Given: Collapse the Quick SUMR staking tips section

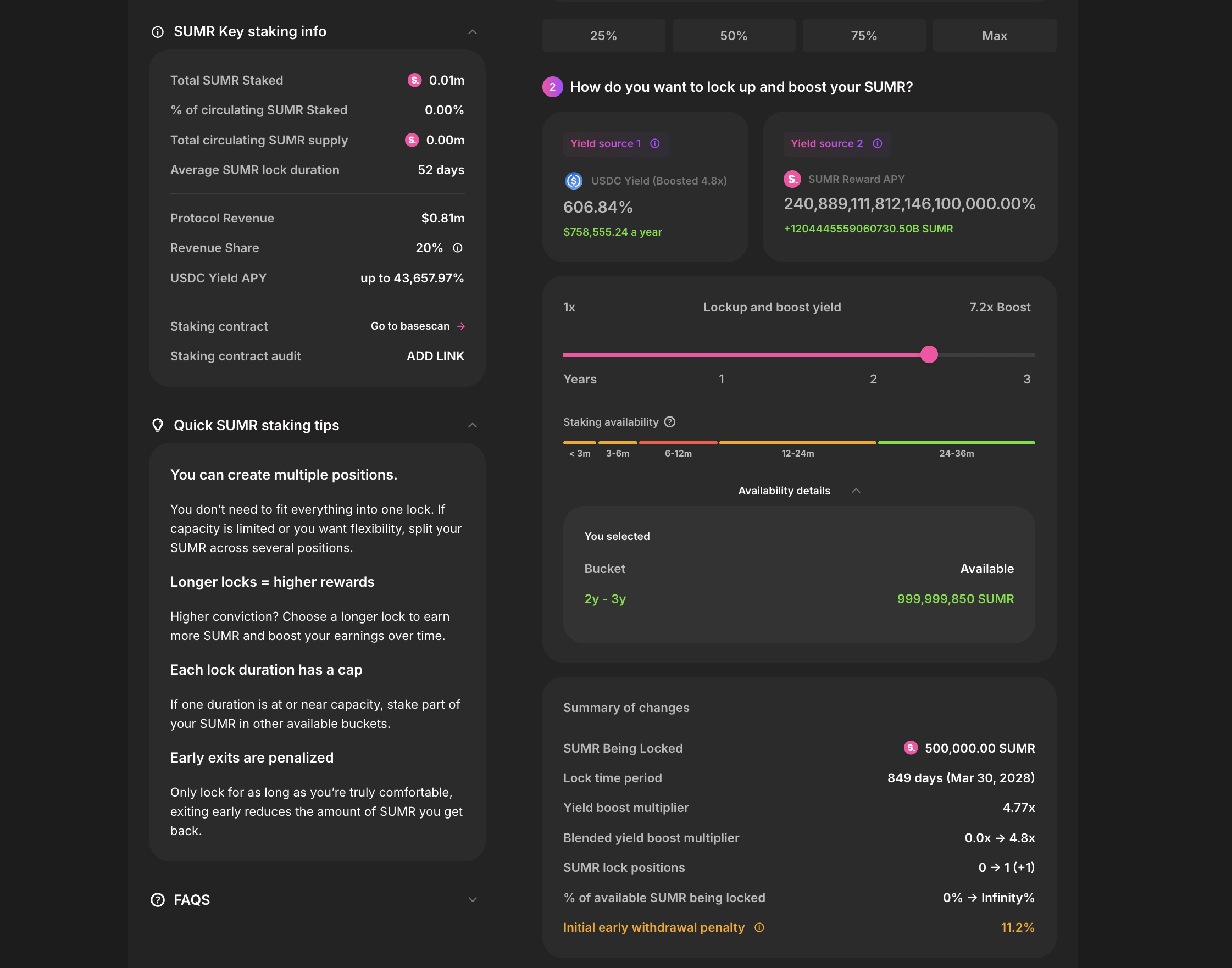Looking at the screenshot, I should 472,425.
